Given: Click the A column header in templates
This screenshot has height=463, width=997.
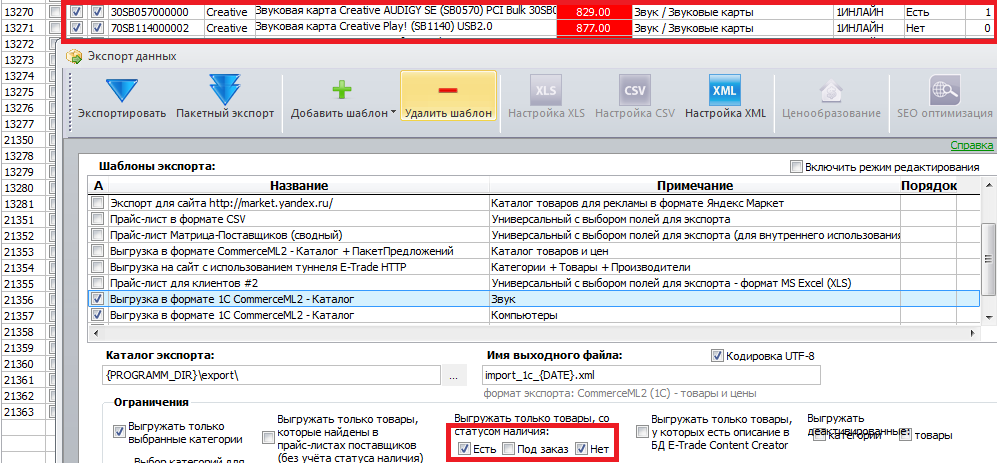Looking at the screenshot, I should pos(98,186).
